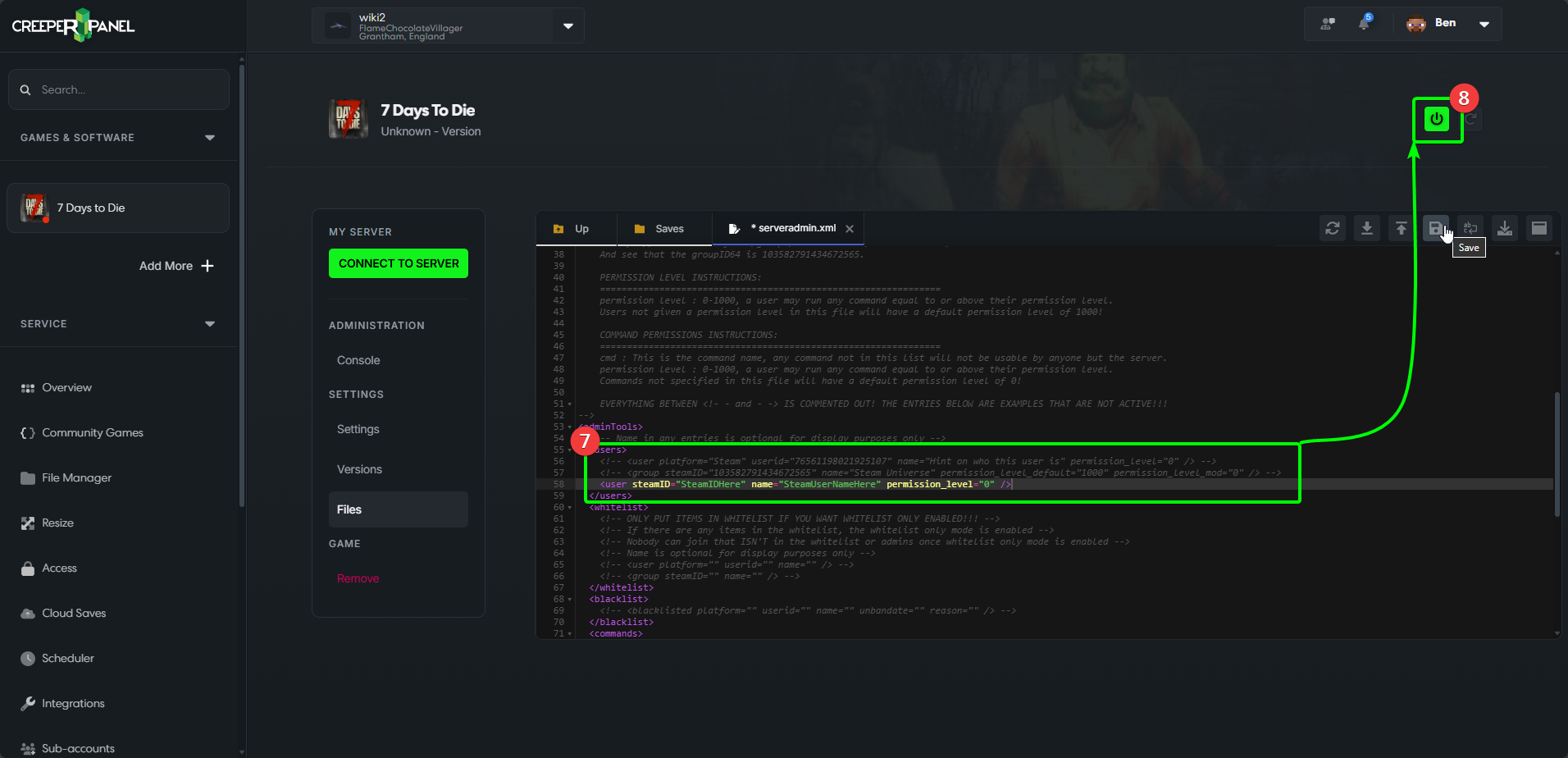Collapse the Service section
Screen dimensions: 1568x758
pyautogui.click(x=210, y=324)
